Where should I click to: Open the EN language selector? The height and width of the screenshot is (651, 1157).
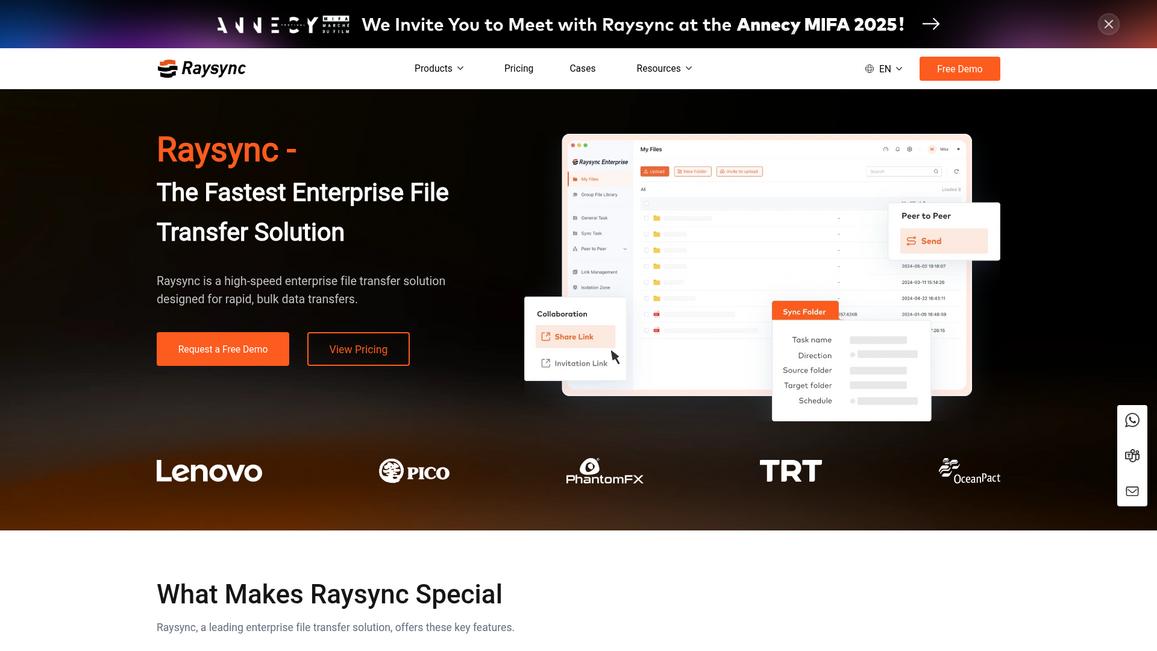tap(883, 69)
